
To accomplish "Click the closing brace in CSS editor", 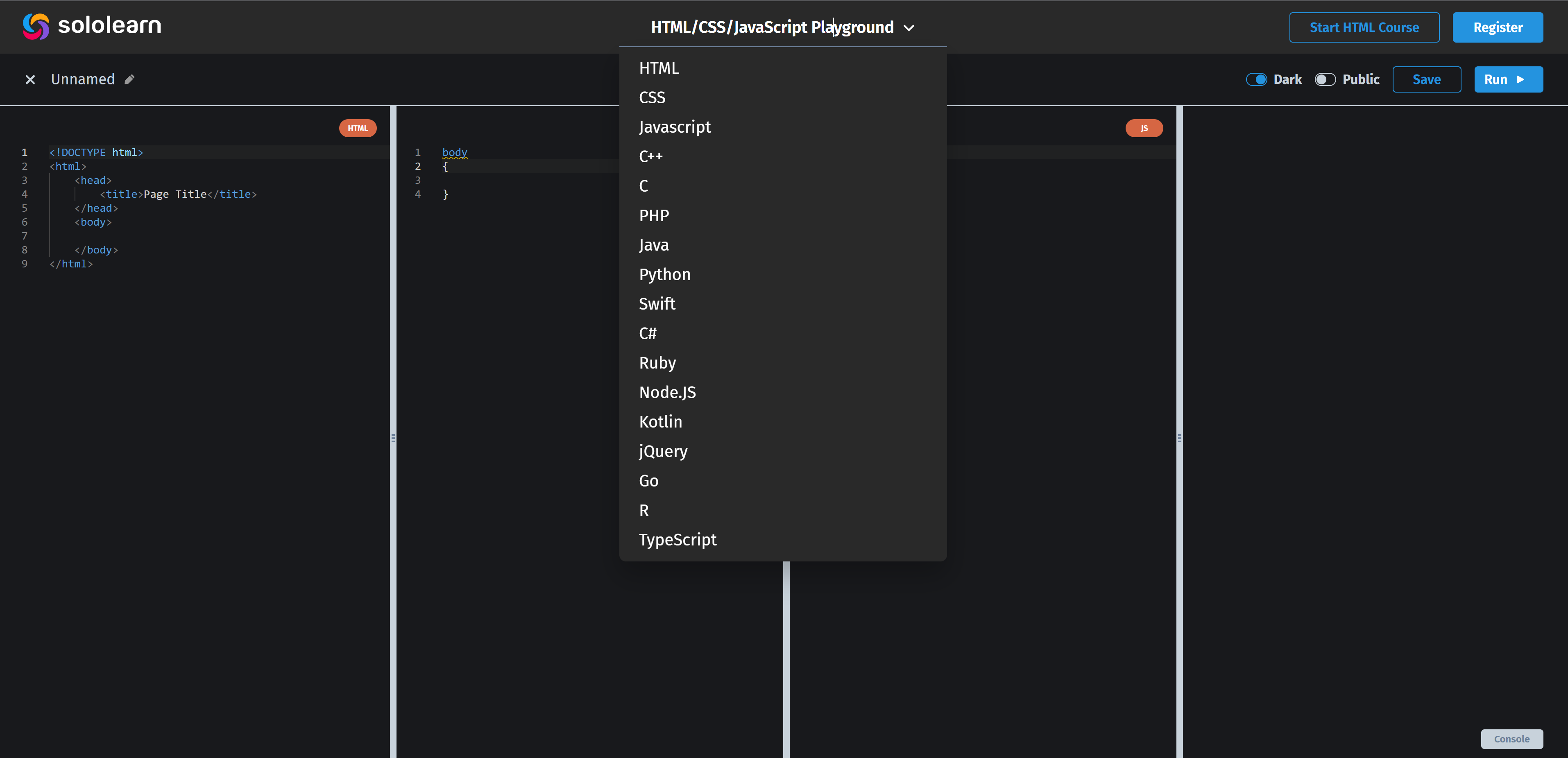I will (446, 195).
